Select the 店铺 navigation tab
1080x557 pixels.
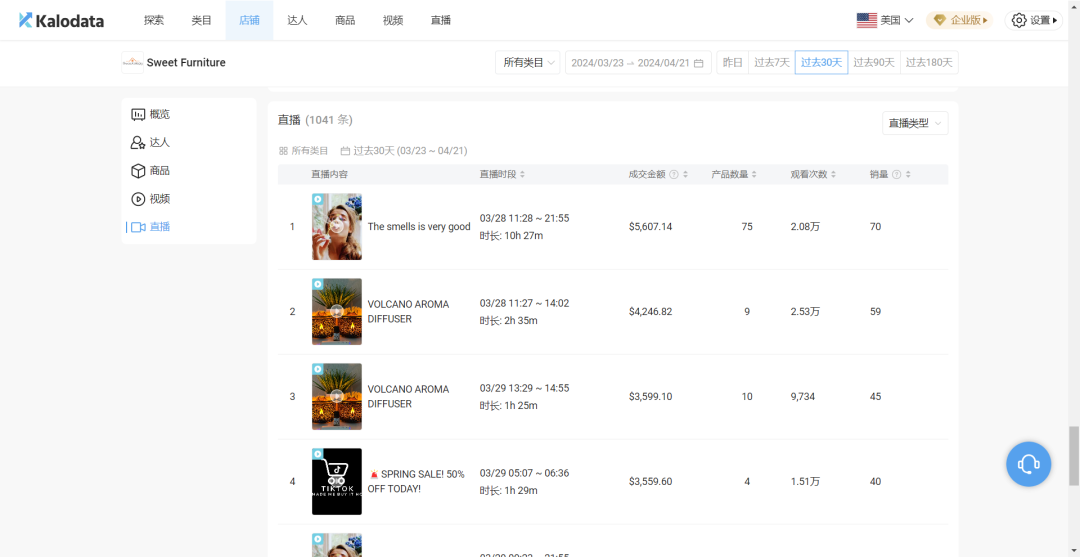tap(249, 21)
